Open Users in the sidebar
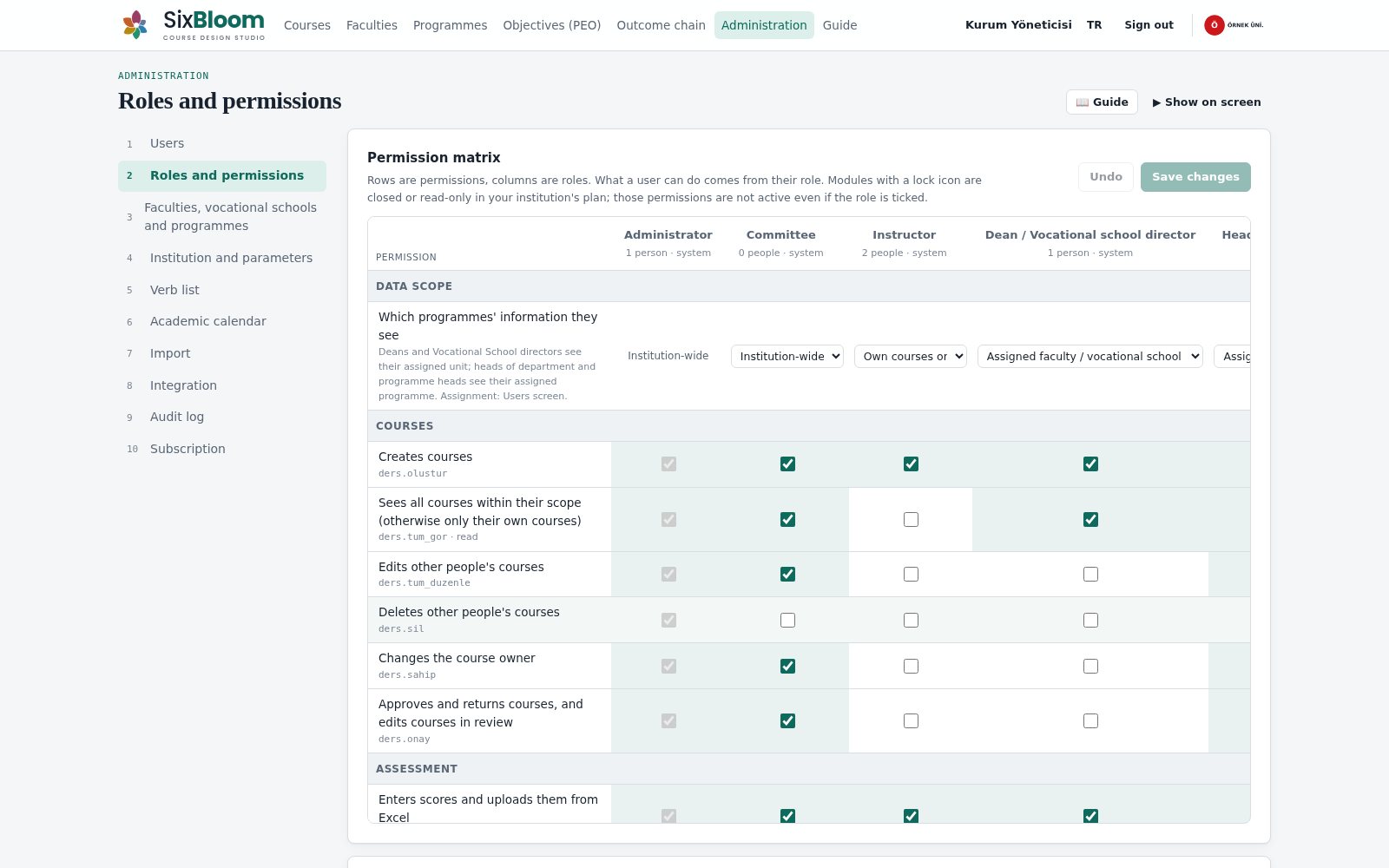Image resolution: width=1389 pixels, height=868 pixels. (x=222, y=144)
